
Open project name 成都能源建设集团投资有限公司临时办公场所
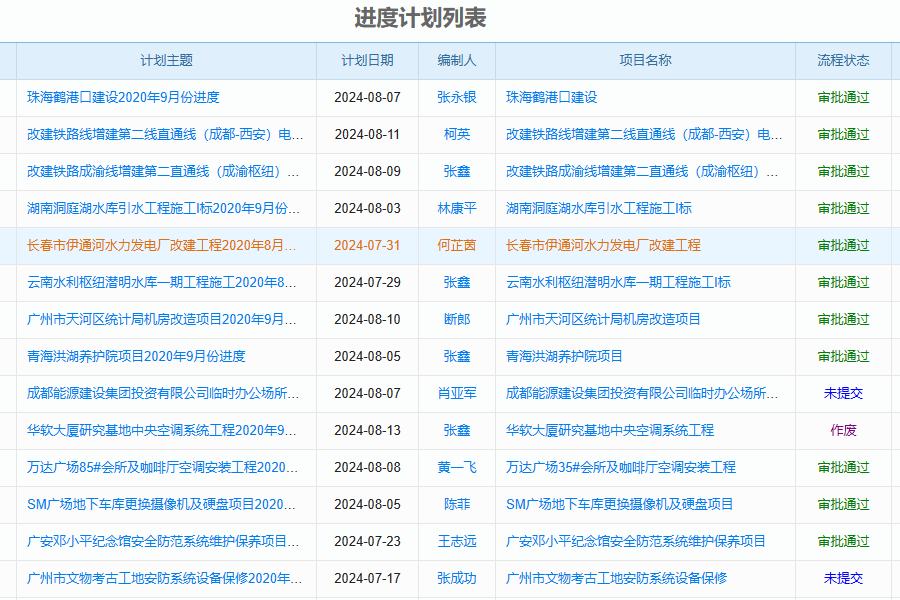(642, 393)
